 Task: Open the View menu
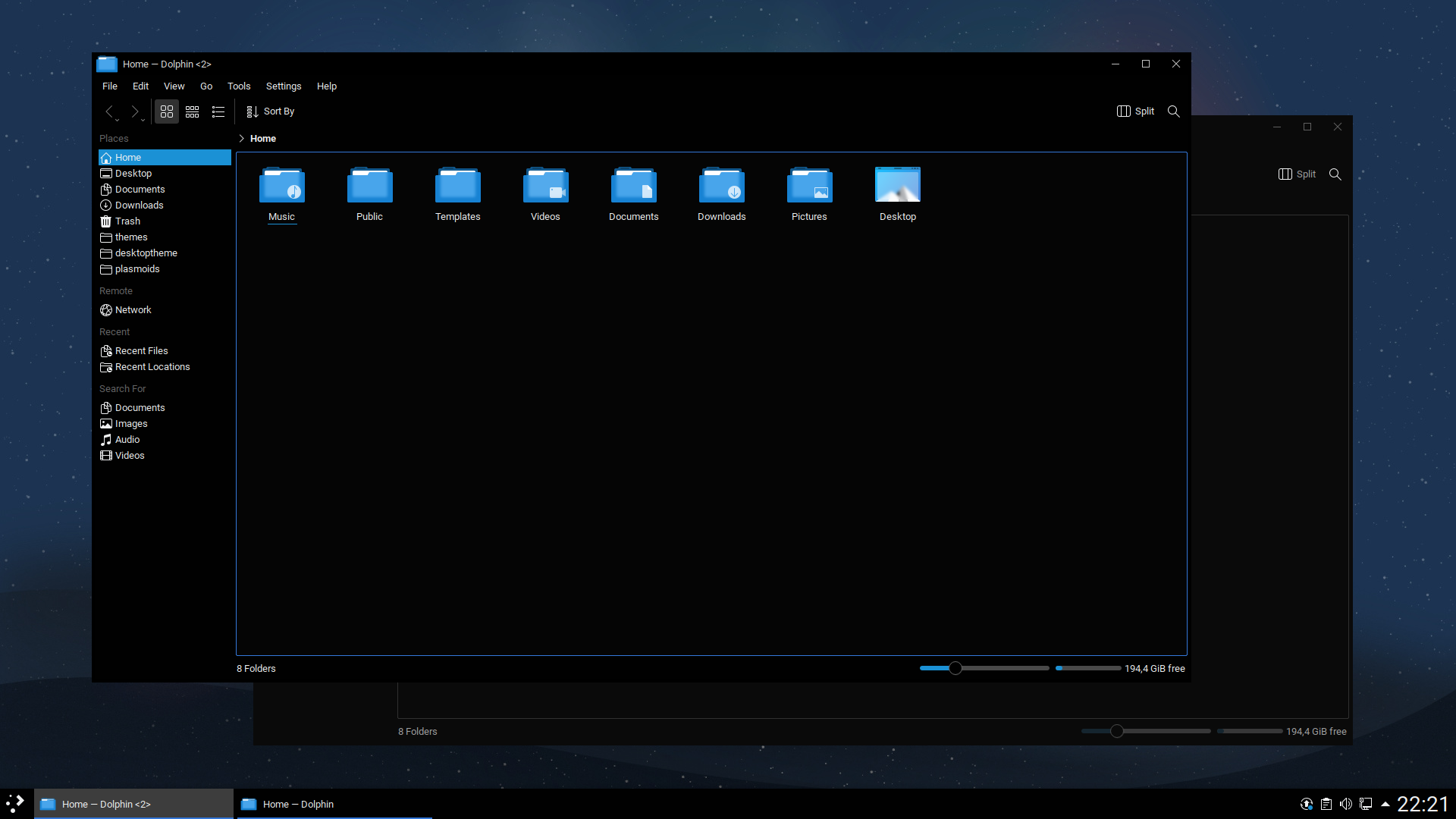tap(174, 86)
